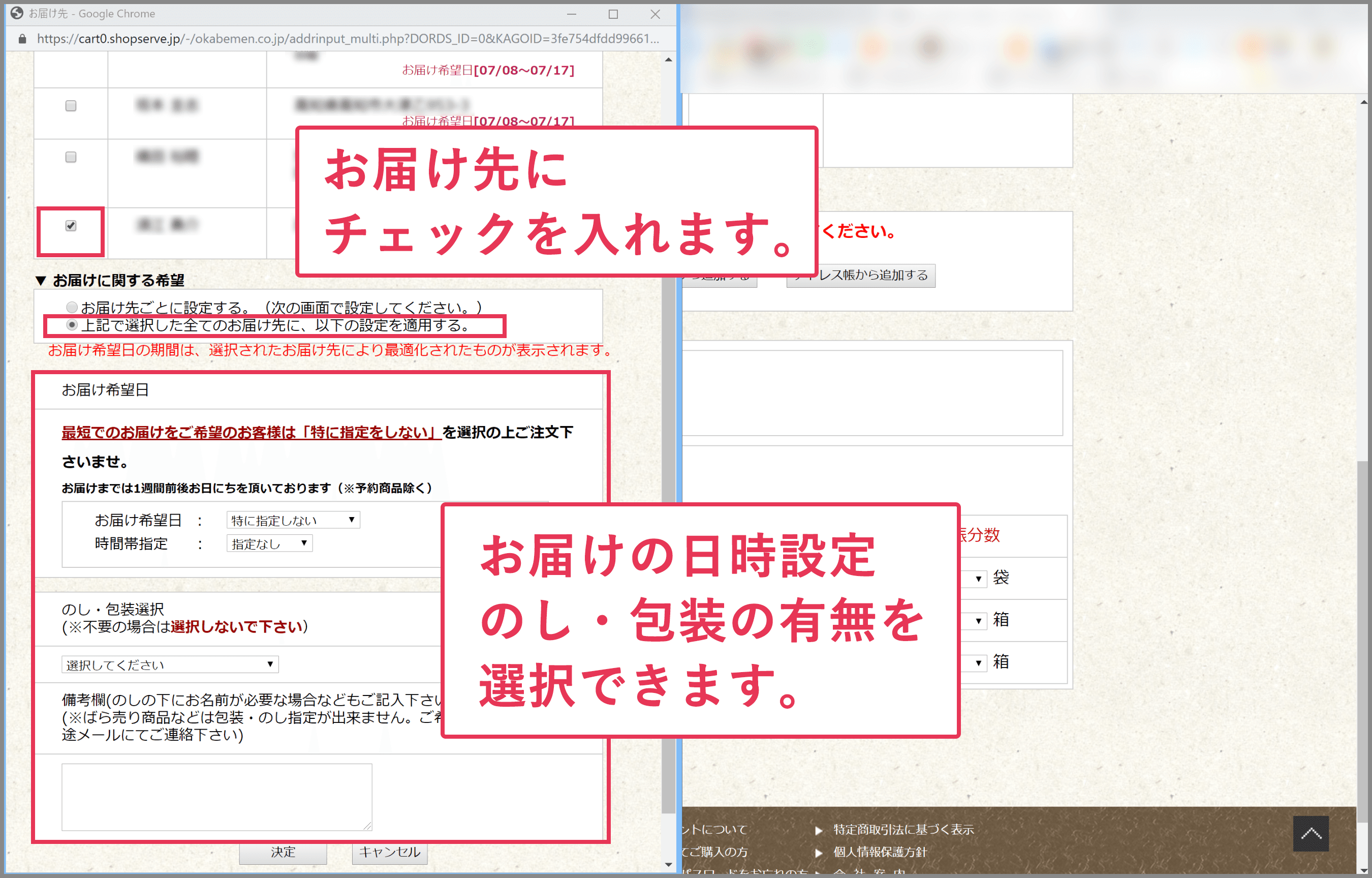Uncheck the checked recipient checkbox
This screenshot has width=1372, height=878.
[71, 226]
